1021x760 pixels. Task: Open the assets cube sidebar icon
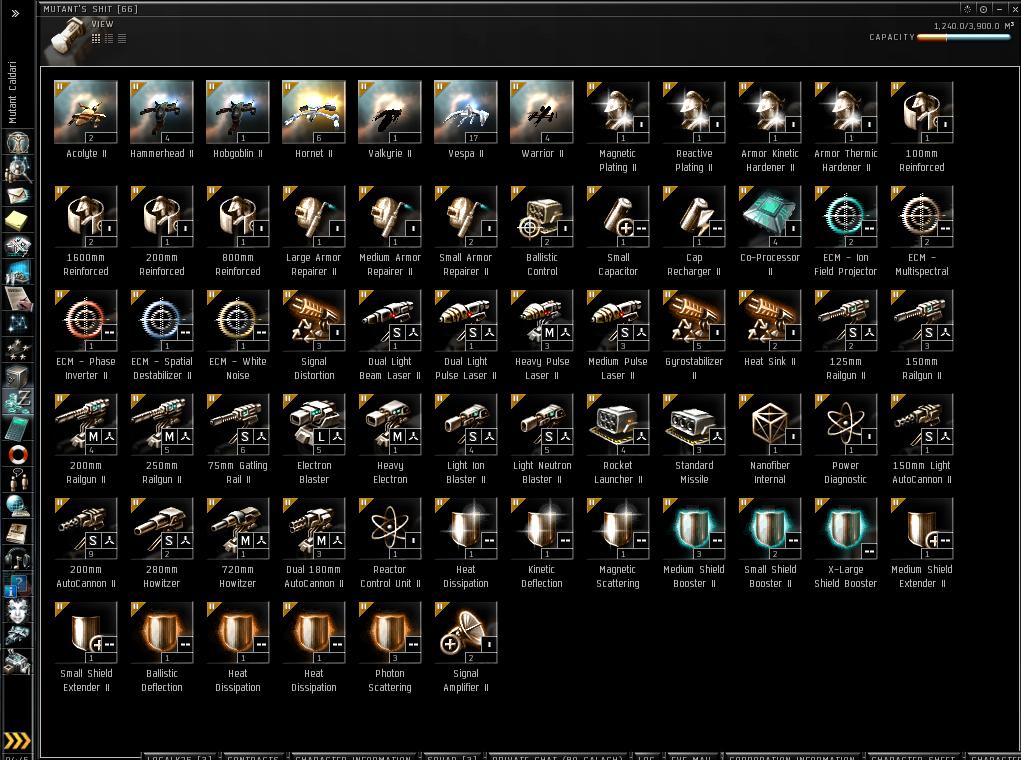tap(18, 375)
